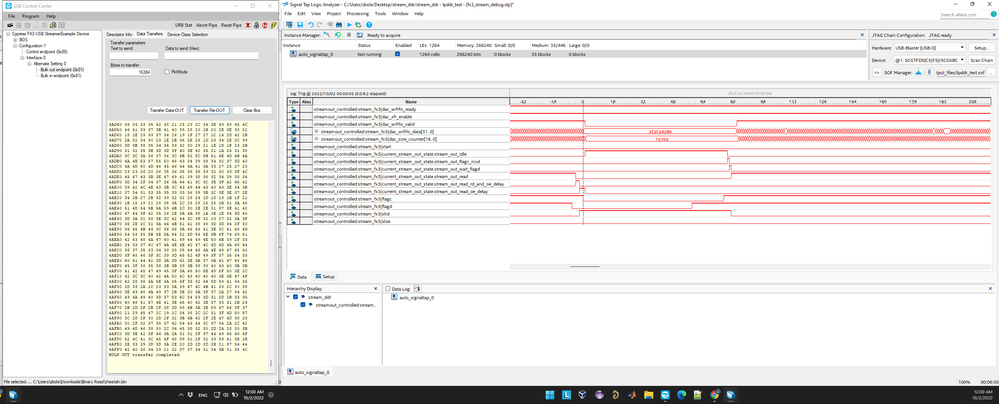
Task: Click the auto_signaltap_0 instance icon in Instance Manager
Action: point(293,54)
